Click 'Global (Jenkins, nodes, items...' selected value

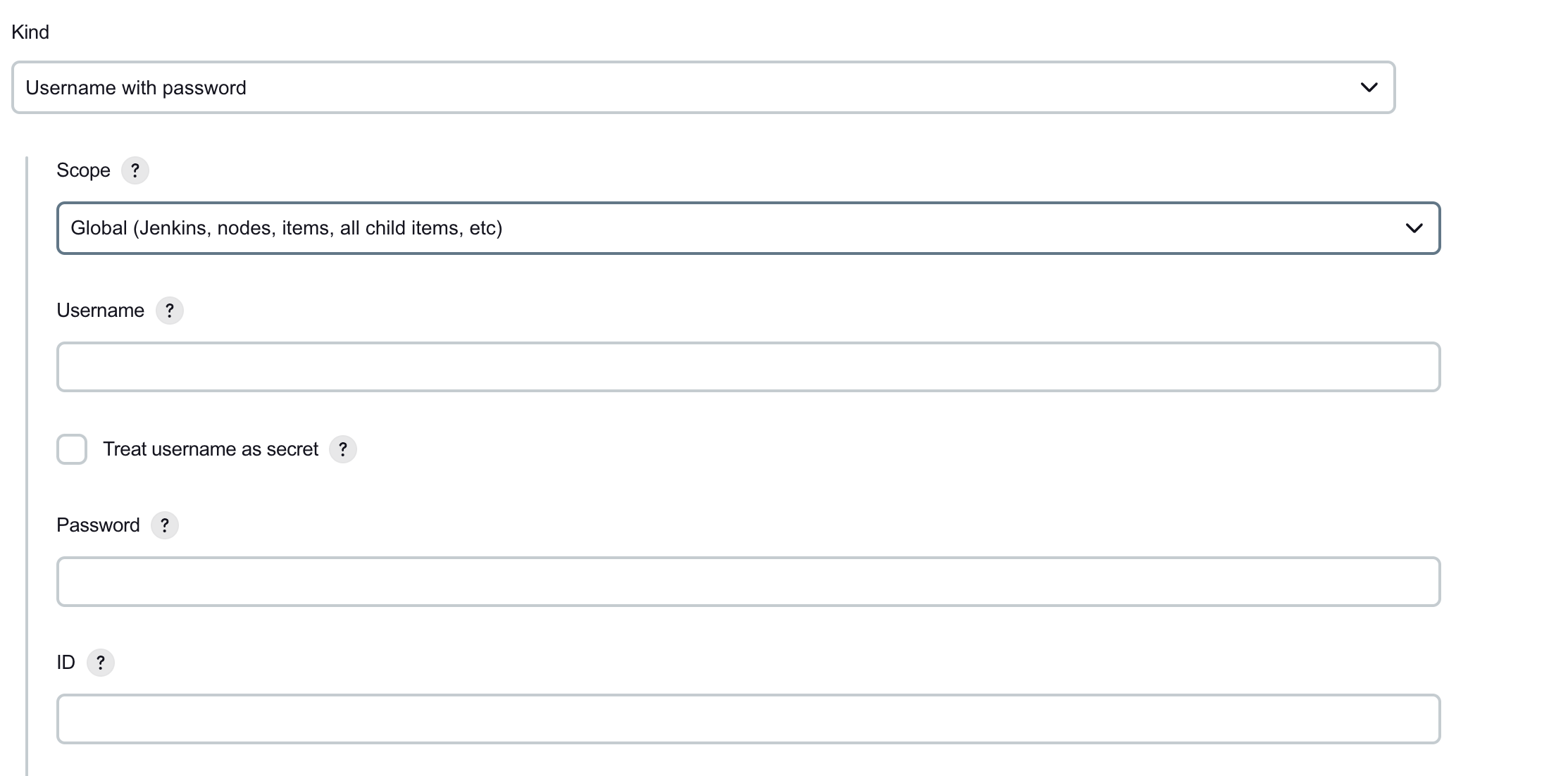[287, 228]
